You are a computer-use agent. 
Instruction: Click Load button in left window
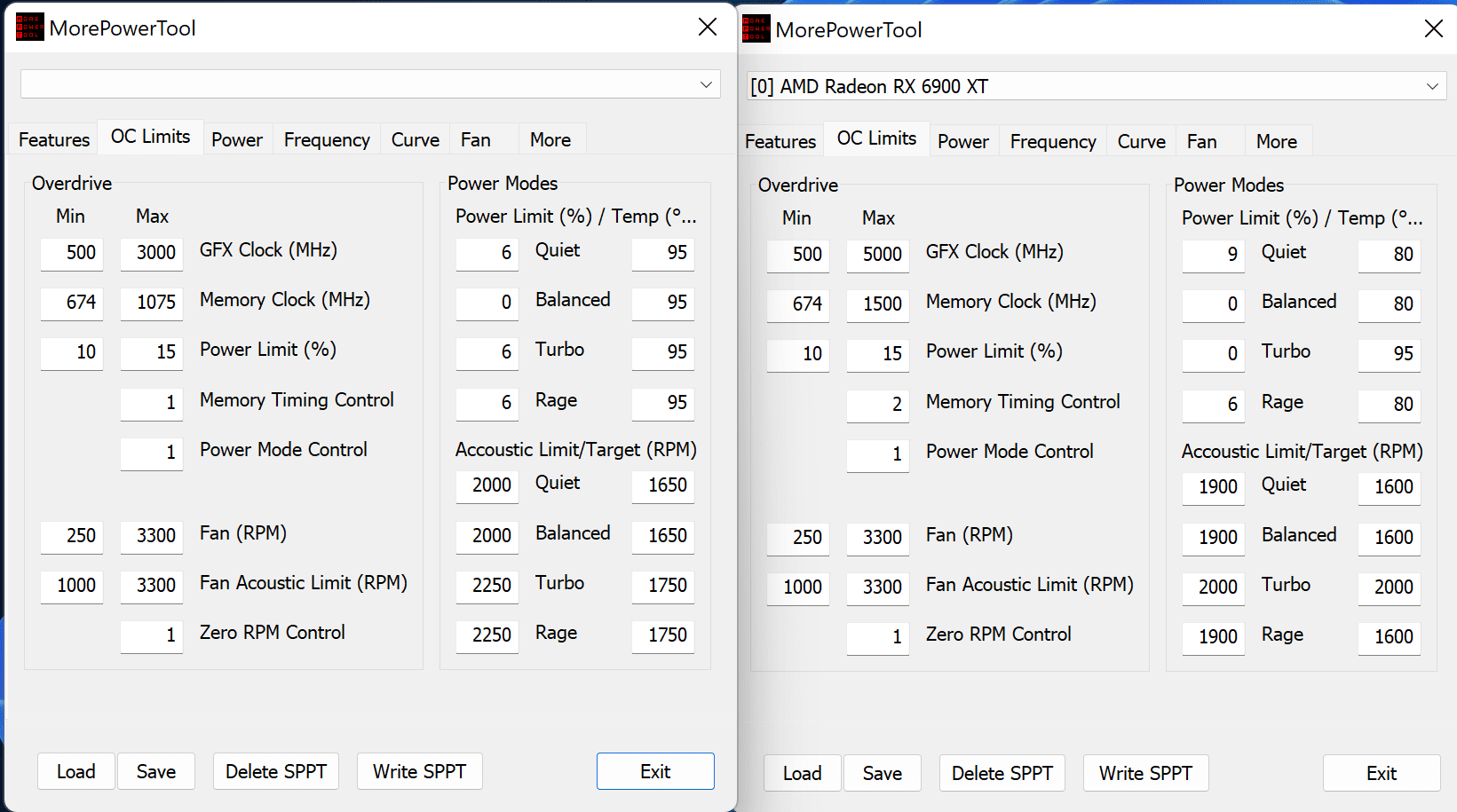[x=76, y=771]
